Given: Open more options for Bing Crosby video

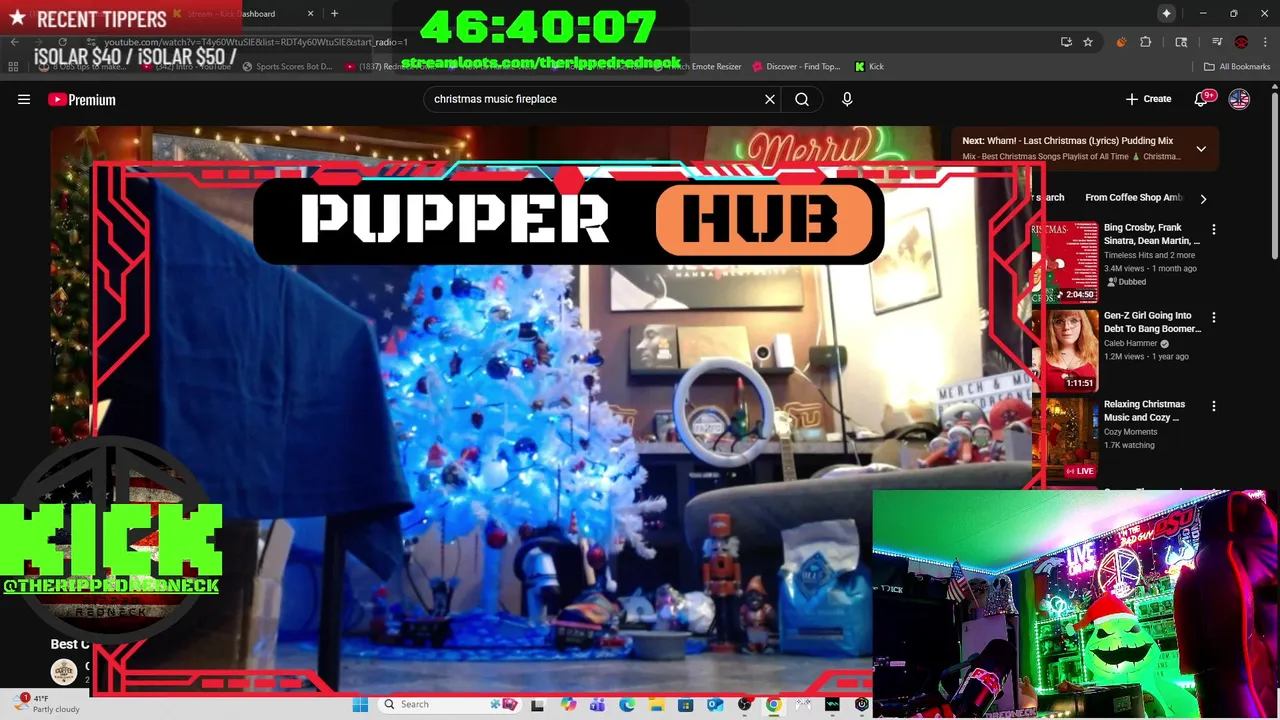Looking at the screenshot, I should pyautogui.click(x=1214, y=229).
